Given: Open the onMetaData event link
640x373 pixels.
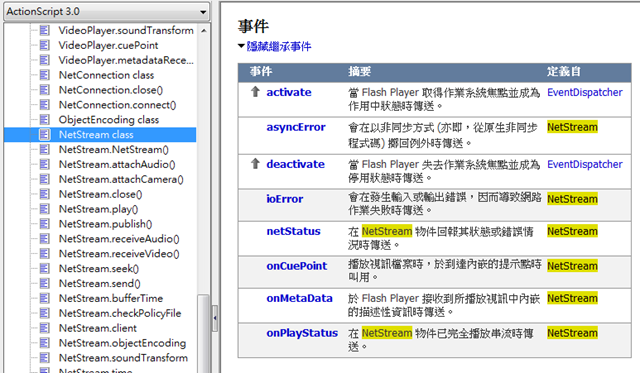Looking at the screenshot, I should (299, 298).
